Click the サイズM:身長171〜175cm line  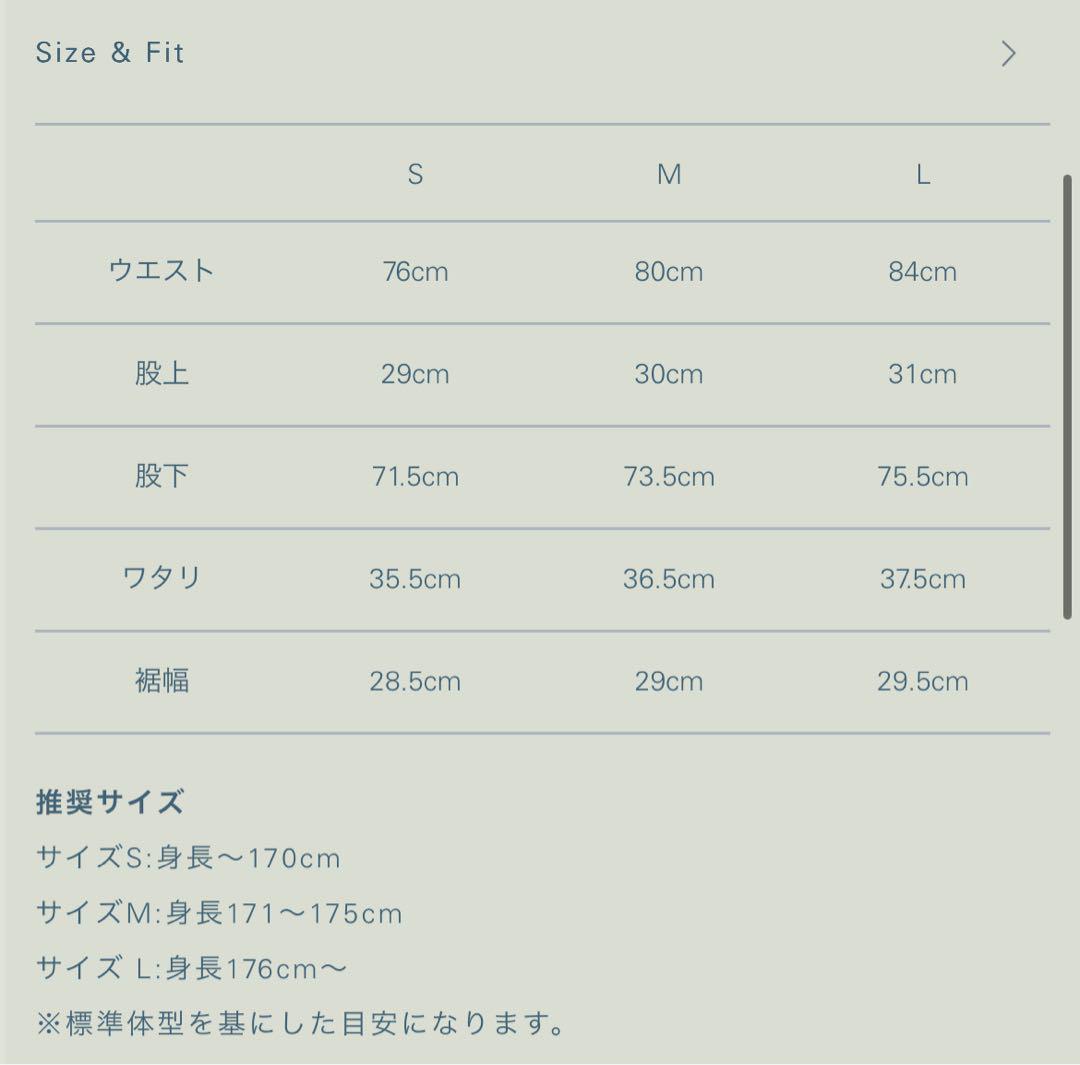[219, 913]
